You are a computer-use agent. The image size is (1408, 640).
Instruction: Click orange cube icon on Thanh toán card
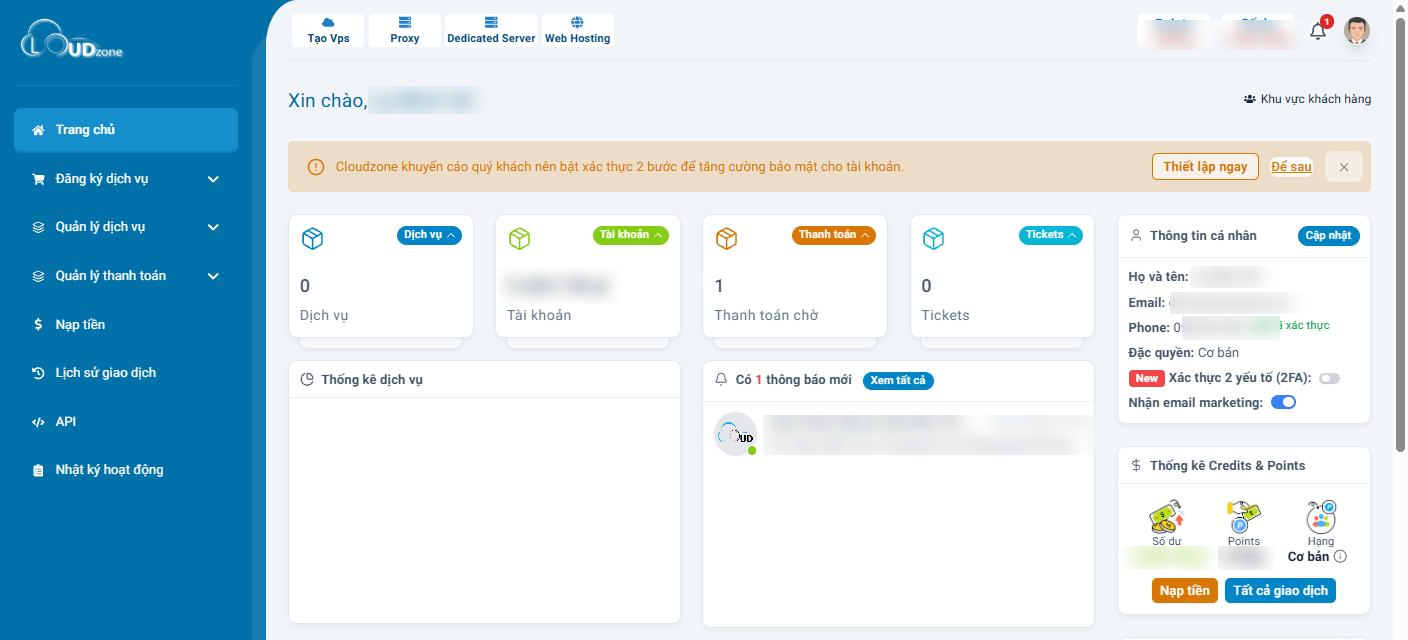point(726,238)
